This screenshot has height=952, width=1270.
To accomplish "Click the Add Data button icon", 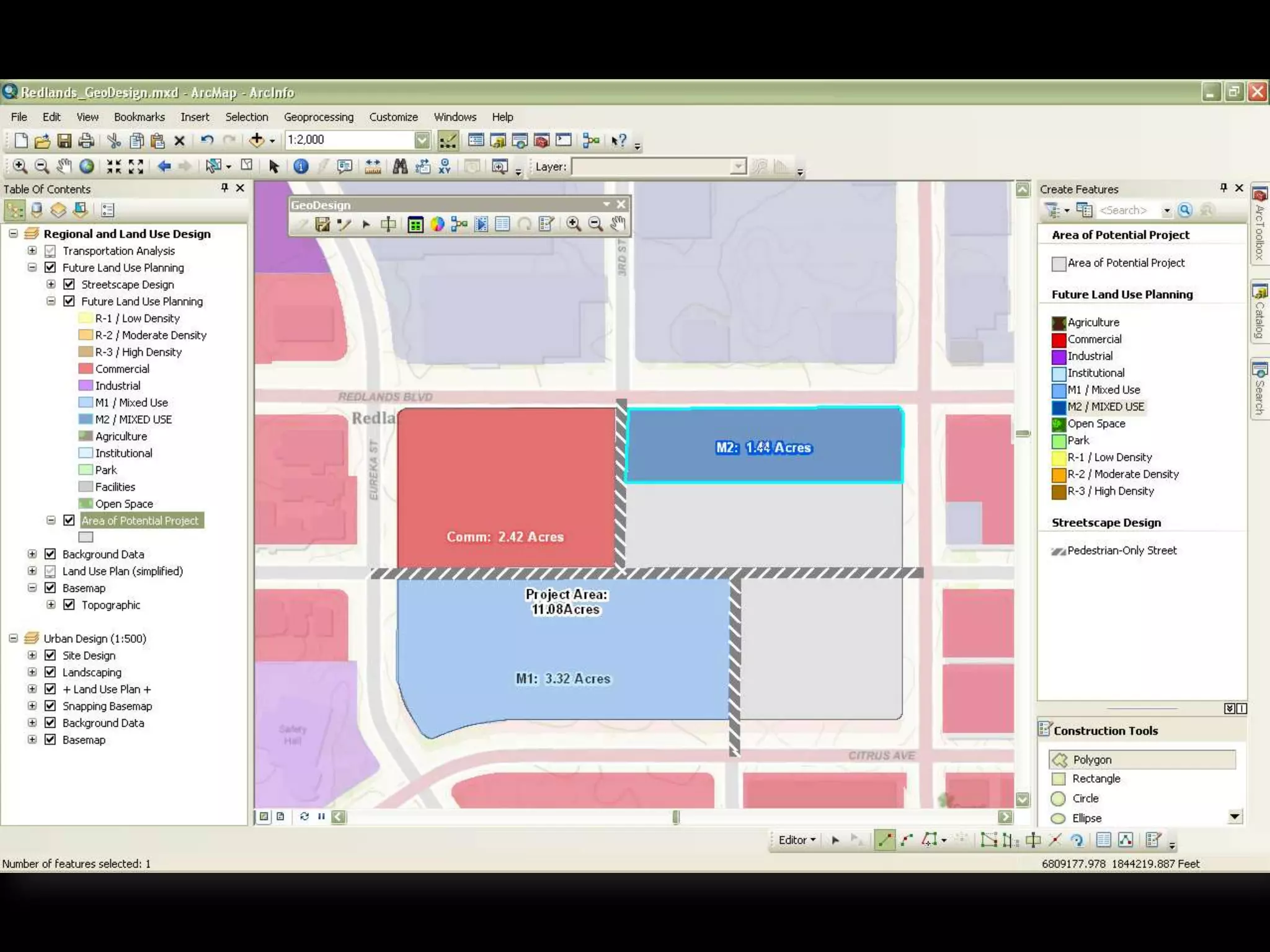I will pyautogui.click(x=256, y=140).
